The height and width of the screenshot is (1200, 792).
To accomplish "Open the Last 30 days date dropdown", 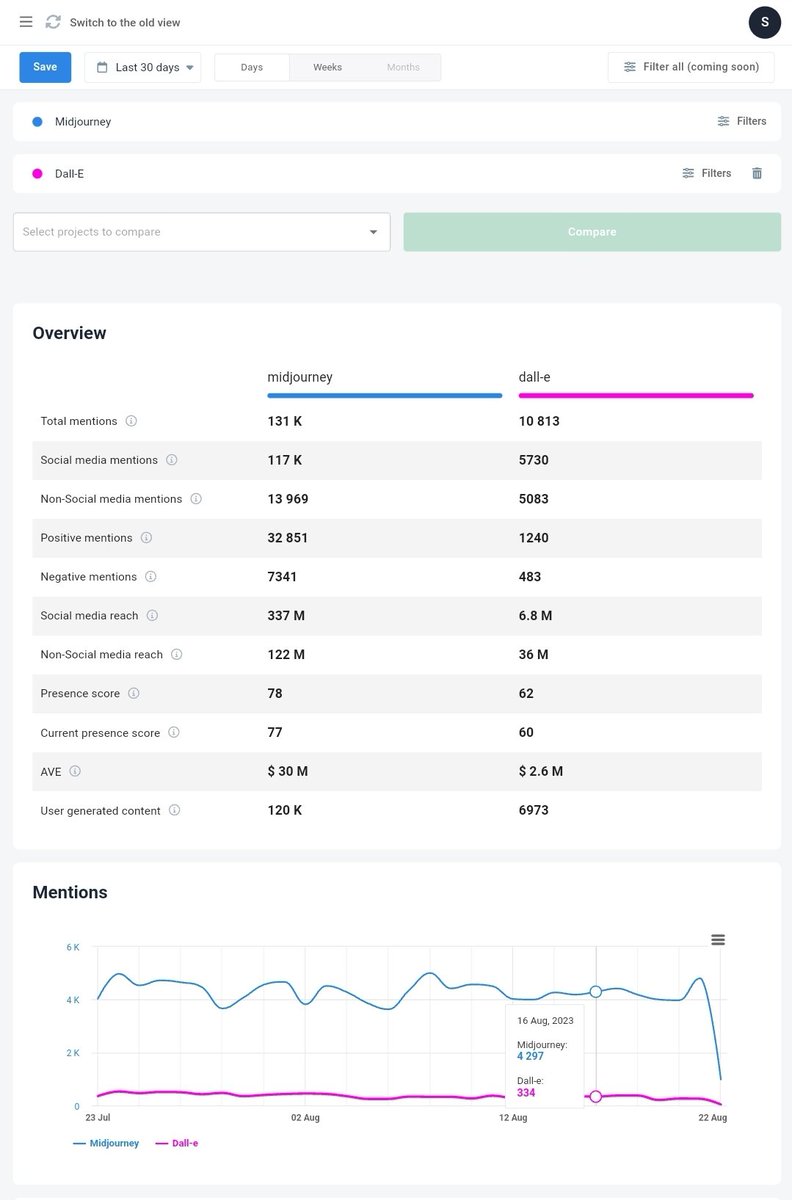I will pyautogui.click(x=143, y=67).
